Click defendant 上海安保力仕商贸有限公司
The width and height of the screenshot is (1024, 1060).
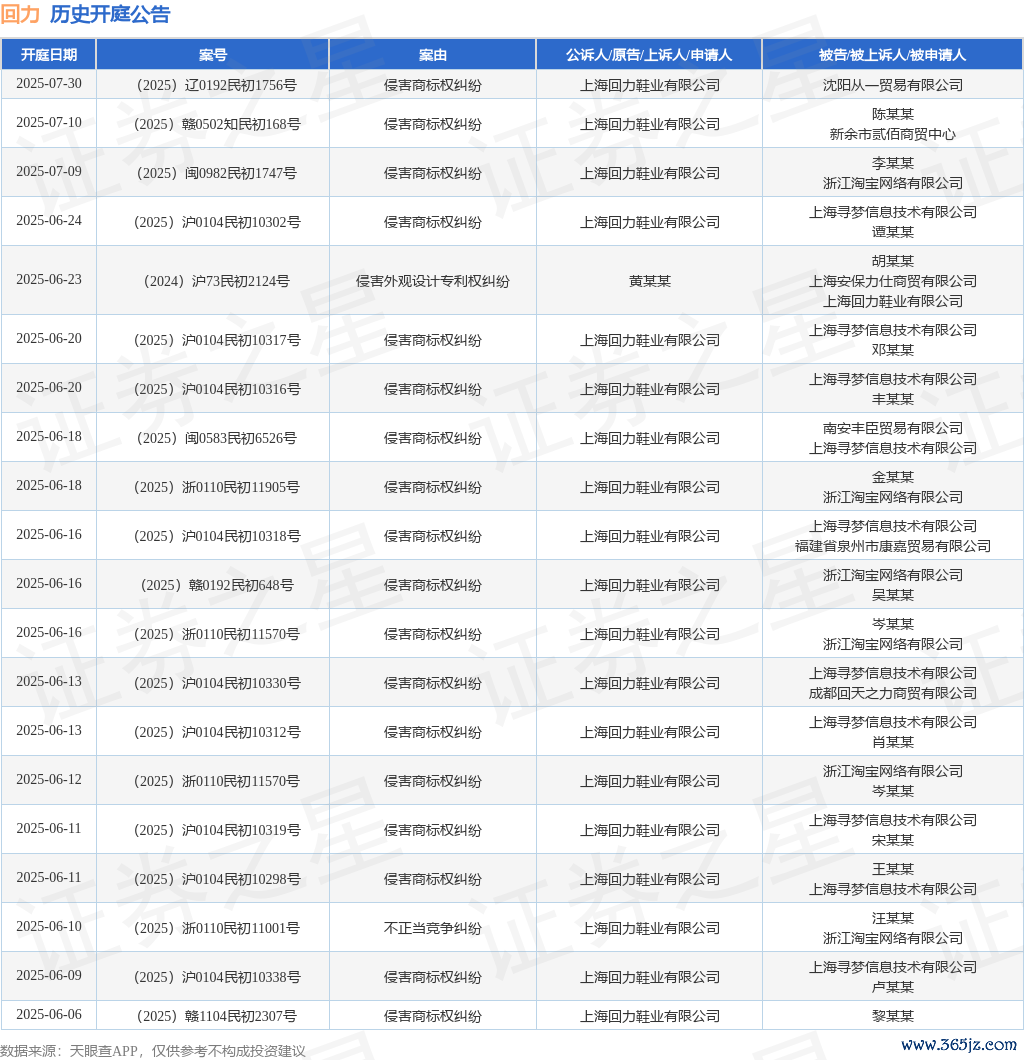coord(893,281)
